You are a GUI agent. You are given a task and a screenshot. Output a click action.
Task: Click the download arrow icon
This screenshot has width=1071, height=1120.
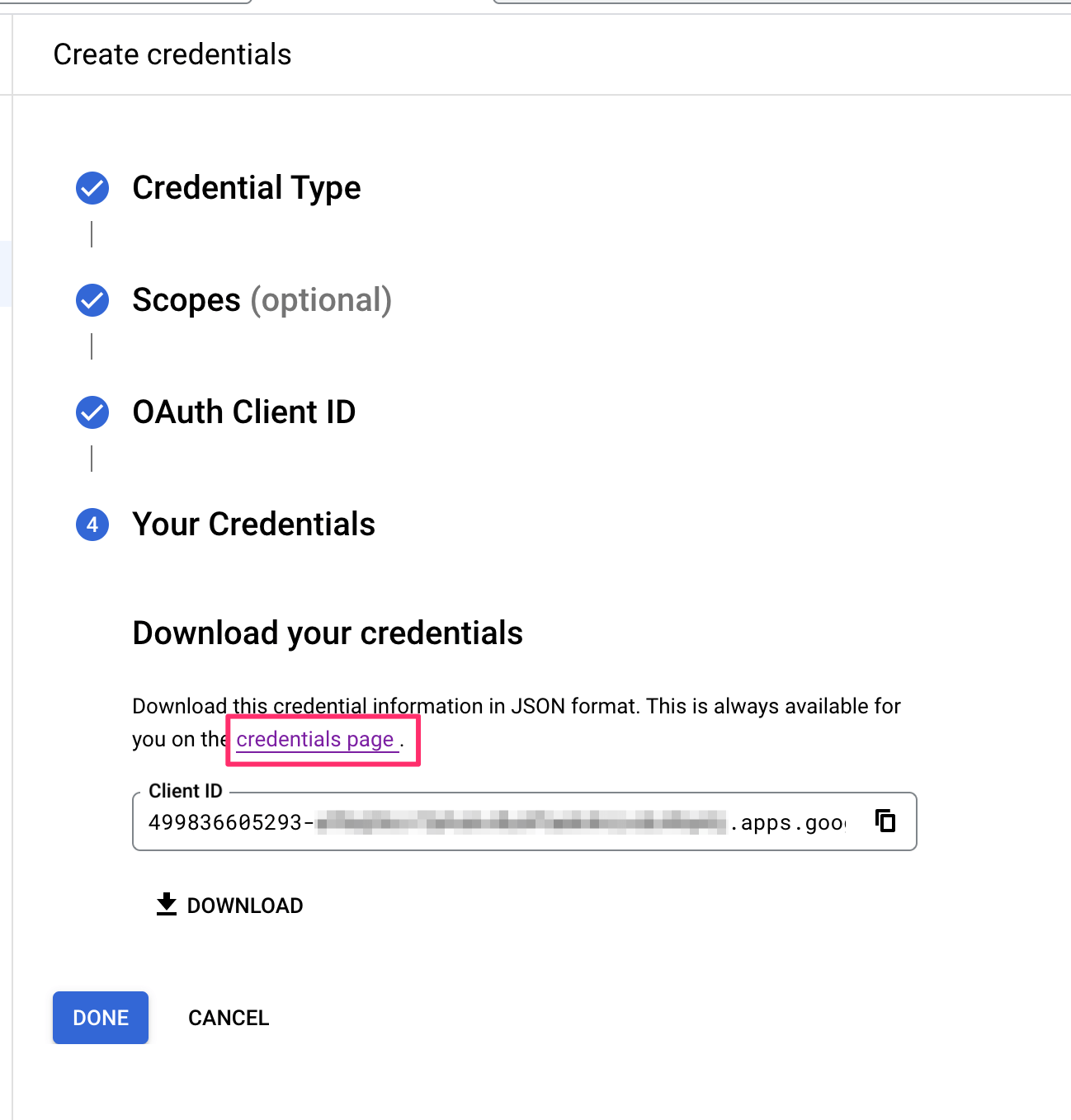pos(167,905)
